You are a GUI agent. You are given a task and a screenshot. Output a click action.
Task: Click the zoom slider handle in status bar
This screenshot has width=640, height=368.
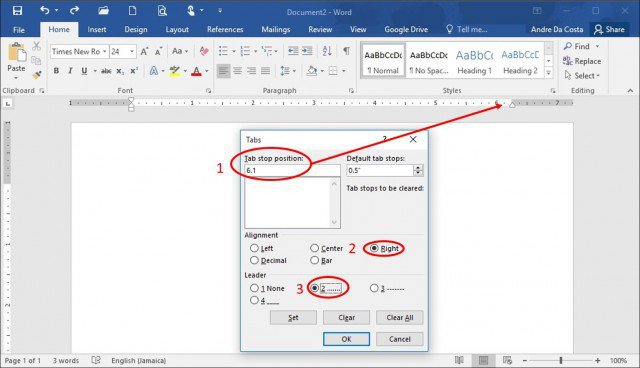(x=561, y=360)
